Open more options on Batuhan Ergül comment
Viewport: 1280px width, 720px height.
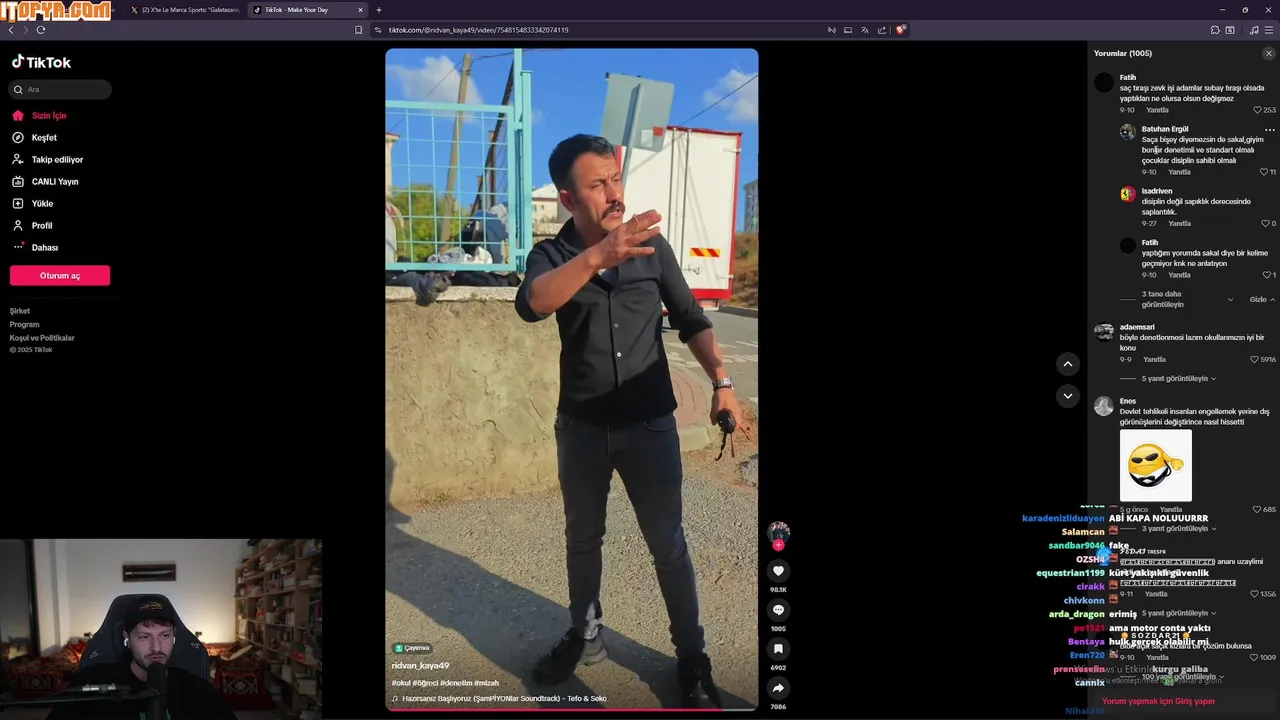pos(1270,130)
